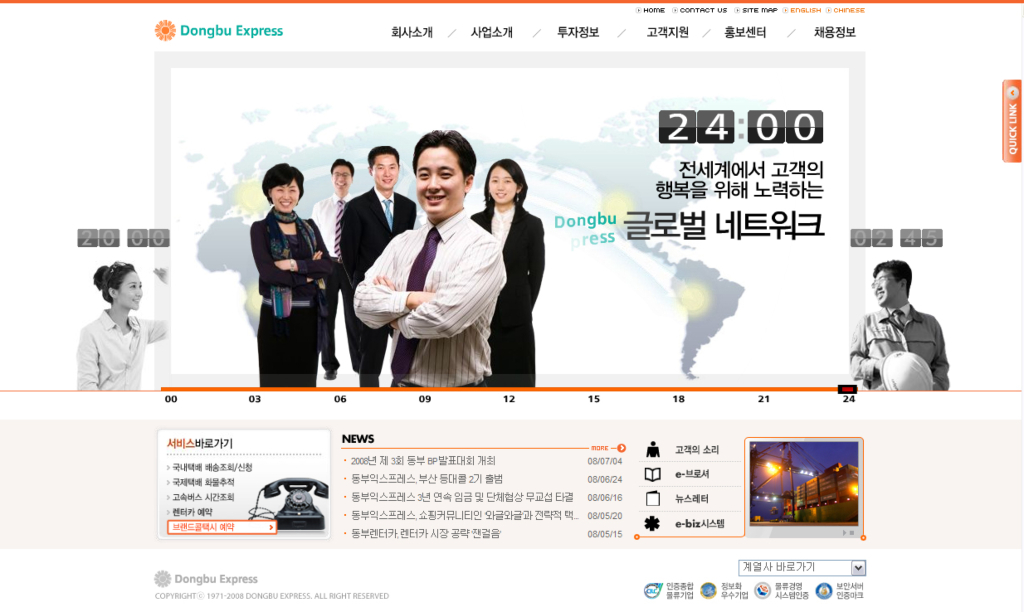Screen dimensions: 1024x612
Task: Jump to the 09 timeline marker
Action: pyautogui.click(x=425, y=399)
